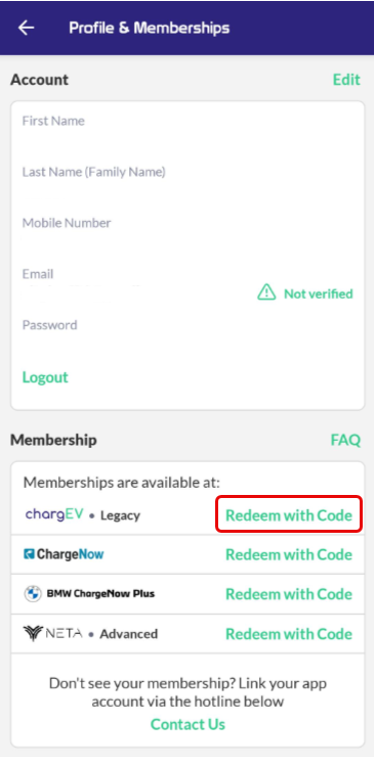
Task: Click the Not verified status text
Action: pos(319,294)
